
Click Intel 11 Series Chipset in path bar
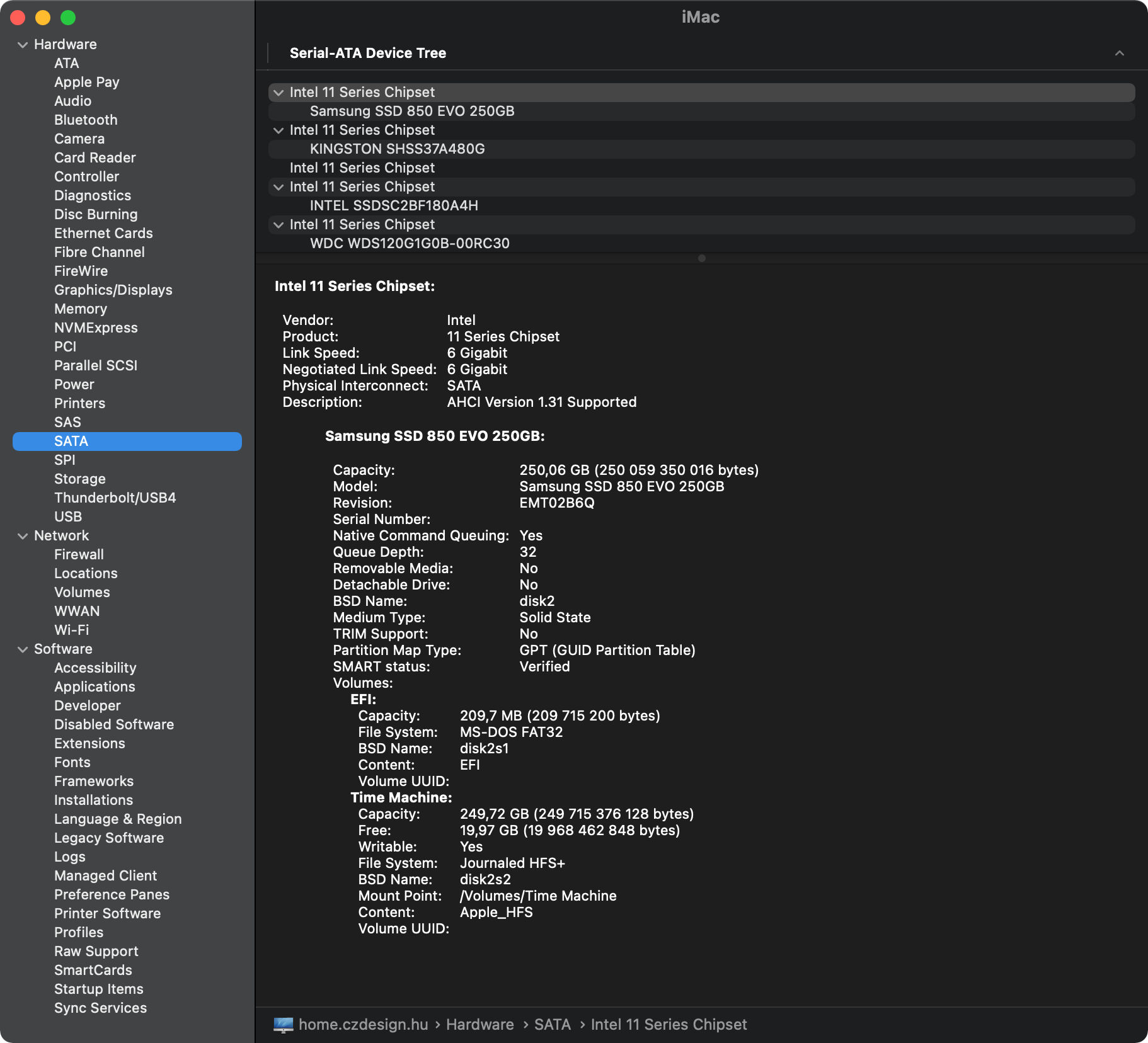pyautogui.click(x=669, y=1025)
